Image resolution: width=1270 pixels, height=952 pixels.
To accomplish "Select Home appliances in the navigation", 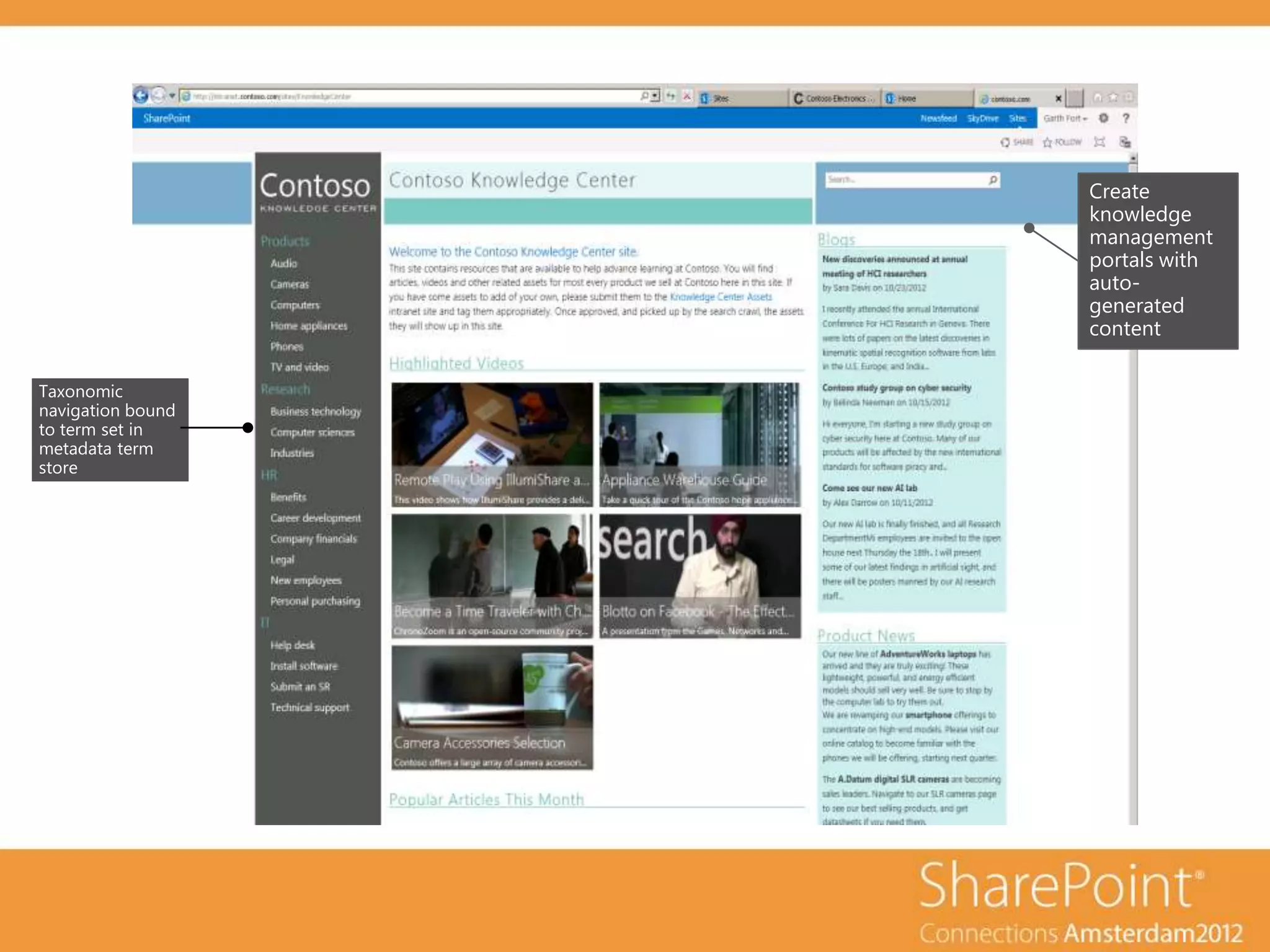I will (x=309, y=326).
